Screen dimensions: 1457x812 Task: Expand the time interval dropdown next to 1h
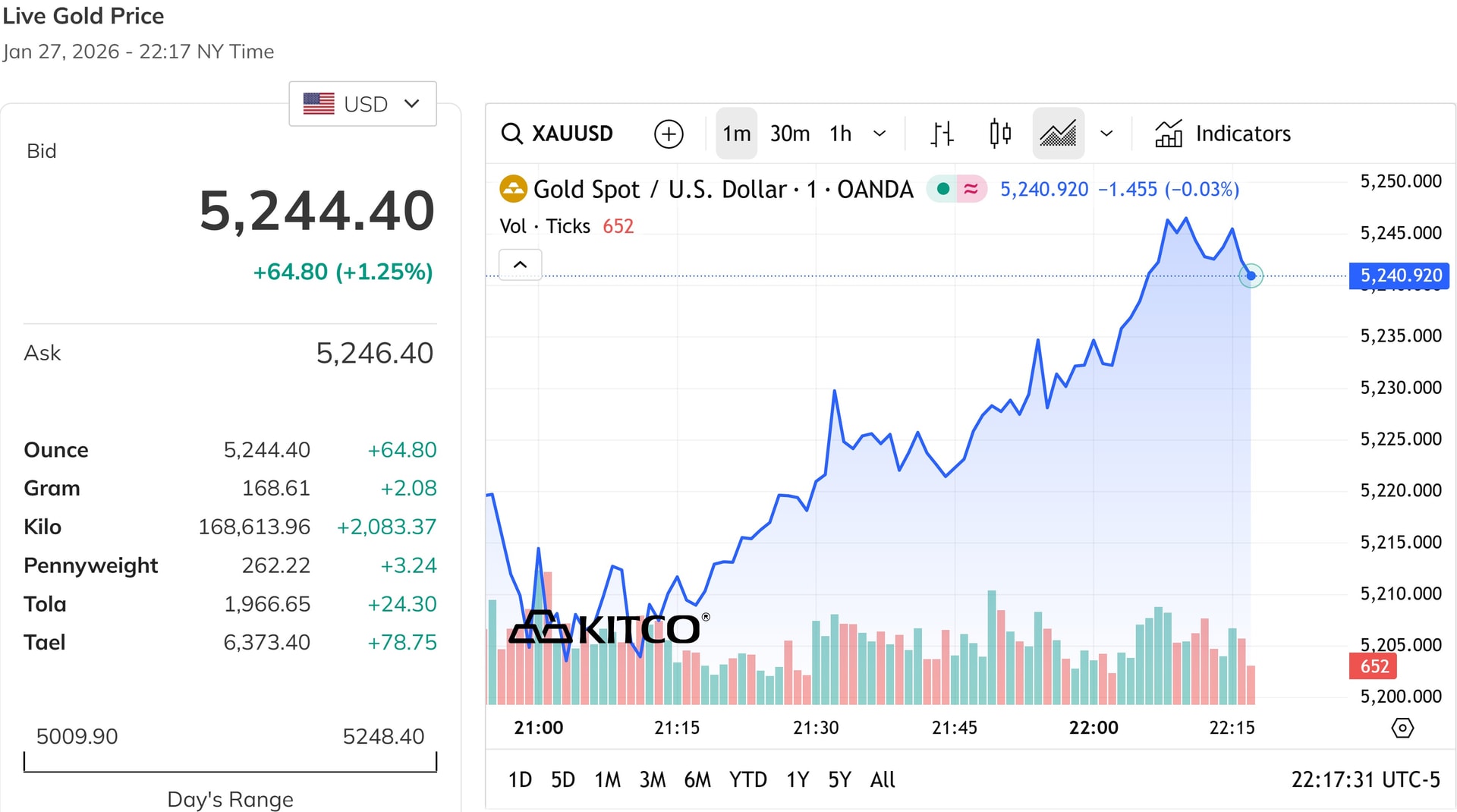880,134
